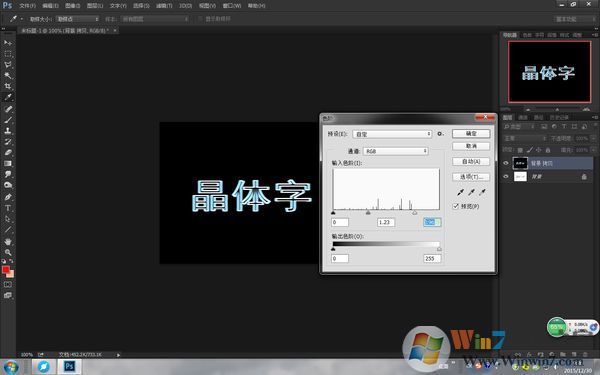The image size is (600, 375).
Task: Select the Magic Wand tool
Action: pyautogui.click(x=8, y=75)
